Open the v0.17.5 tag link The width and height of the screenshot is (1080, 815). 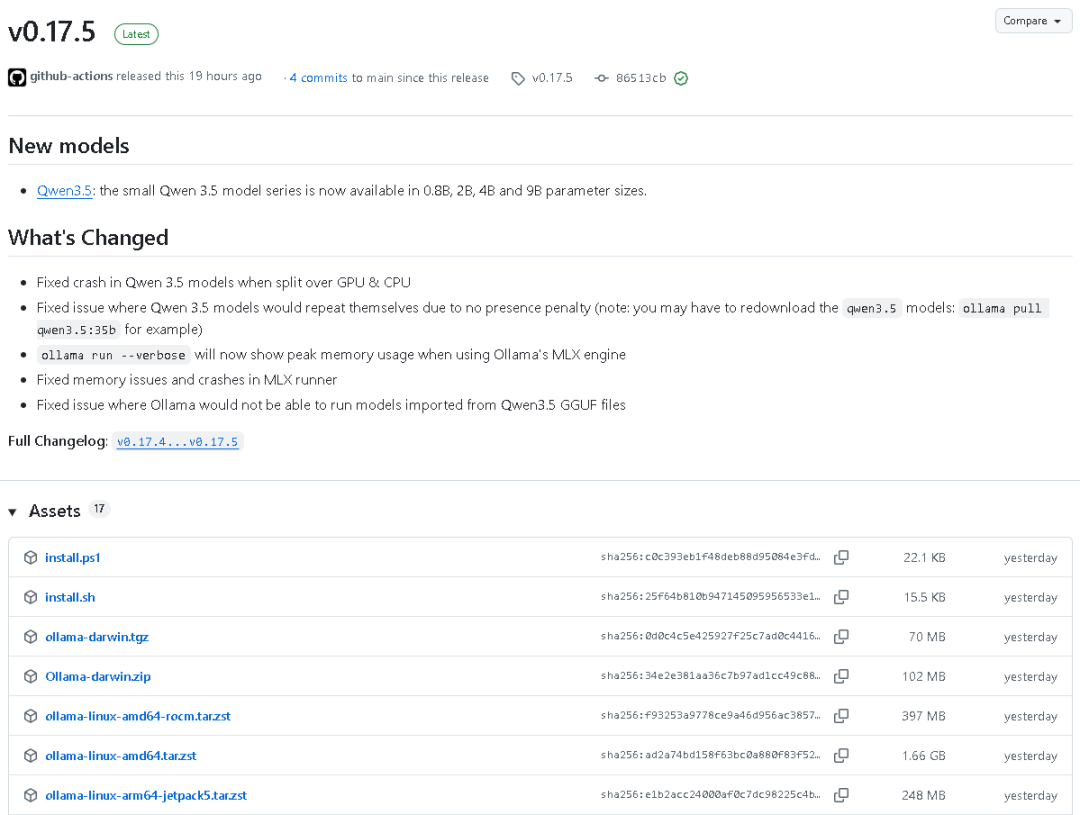pyautogui.click(x=551, y=78)
